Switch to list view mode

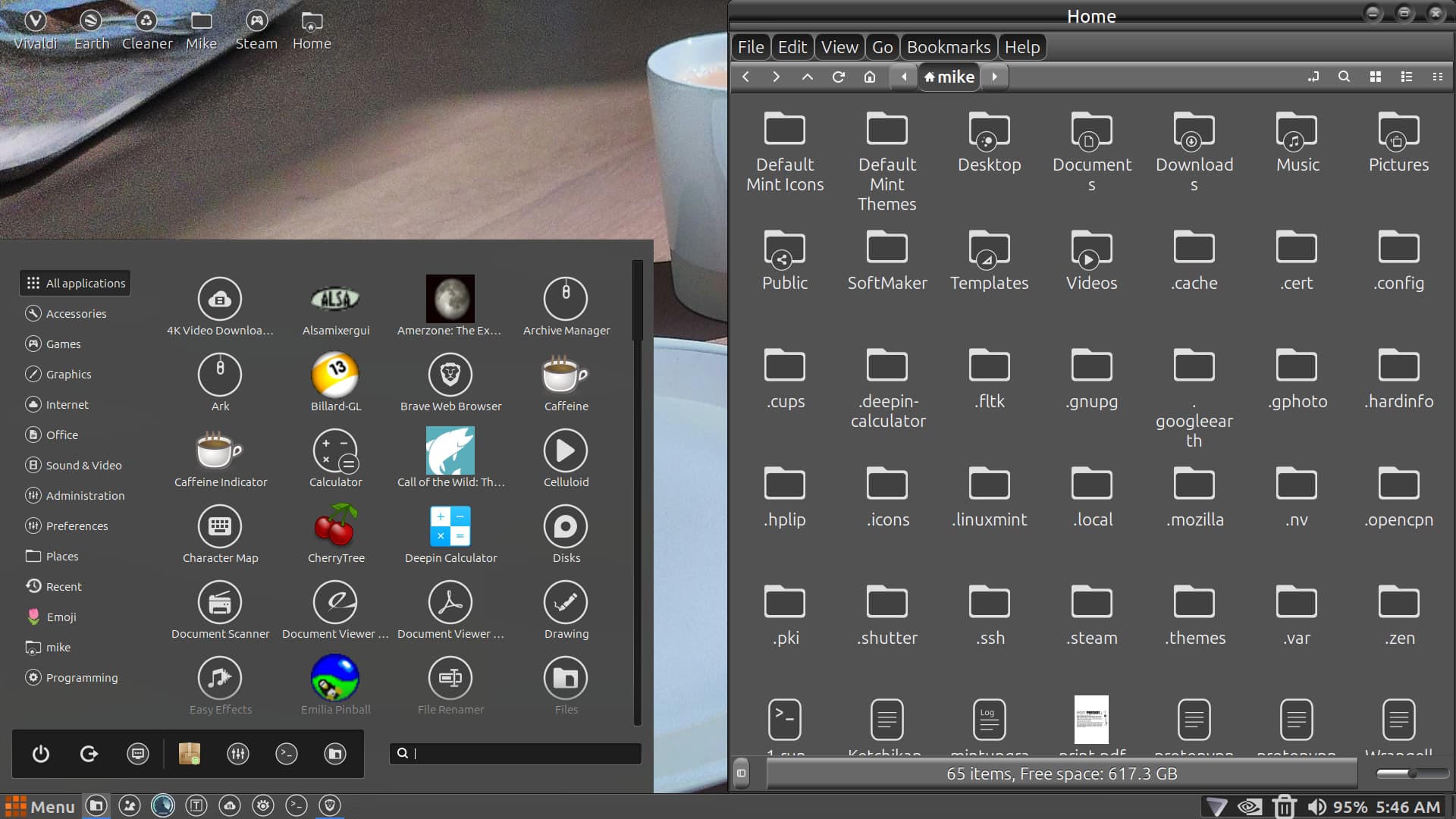(x=1406, y=77)
